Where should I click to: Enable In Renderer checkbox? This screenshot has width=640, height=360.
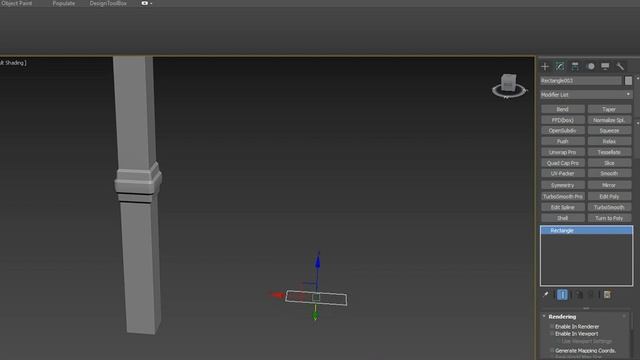tap(552, 327)
